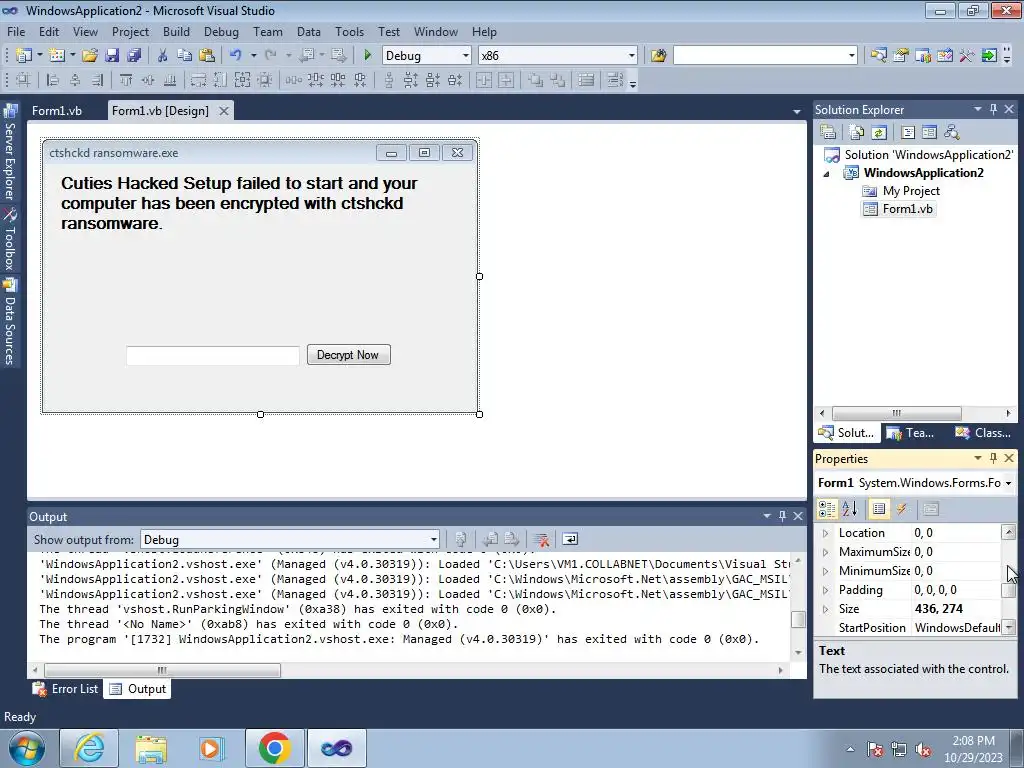
Task: Toggle Categorized view in Properties
Action: pyautogui.click(x=827, y=509)
